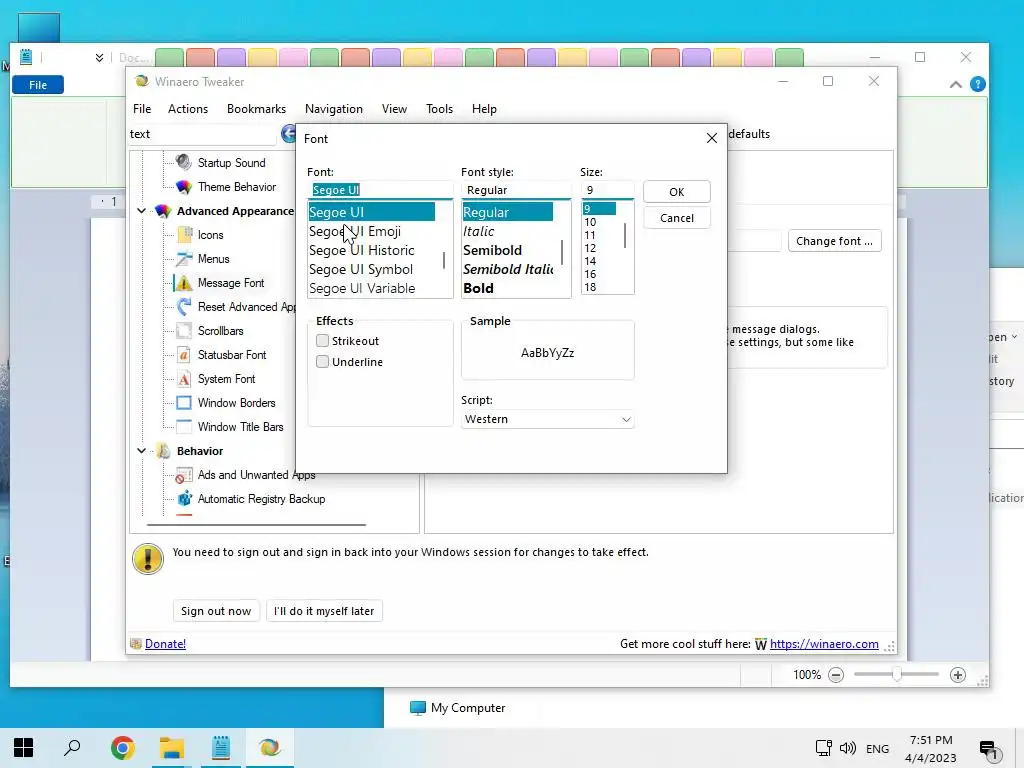Click the Window Borders icon
This screenshot has width=1024, height=768.
184,402
